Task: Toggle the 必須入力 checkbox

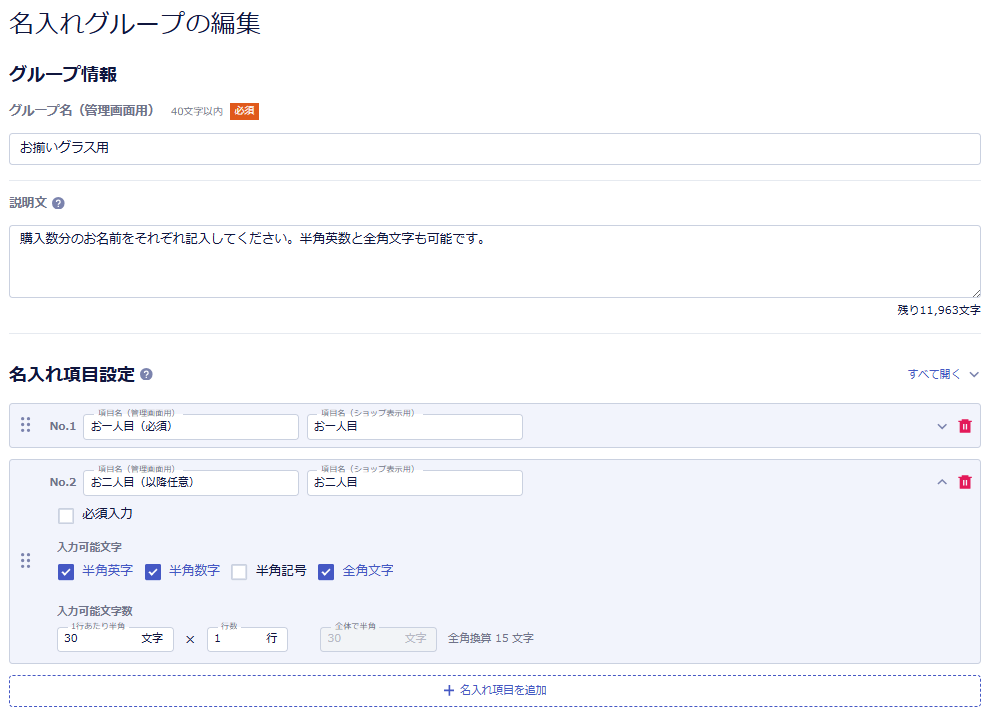Action: [x=66, y=515]
